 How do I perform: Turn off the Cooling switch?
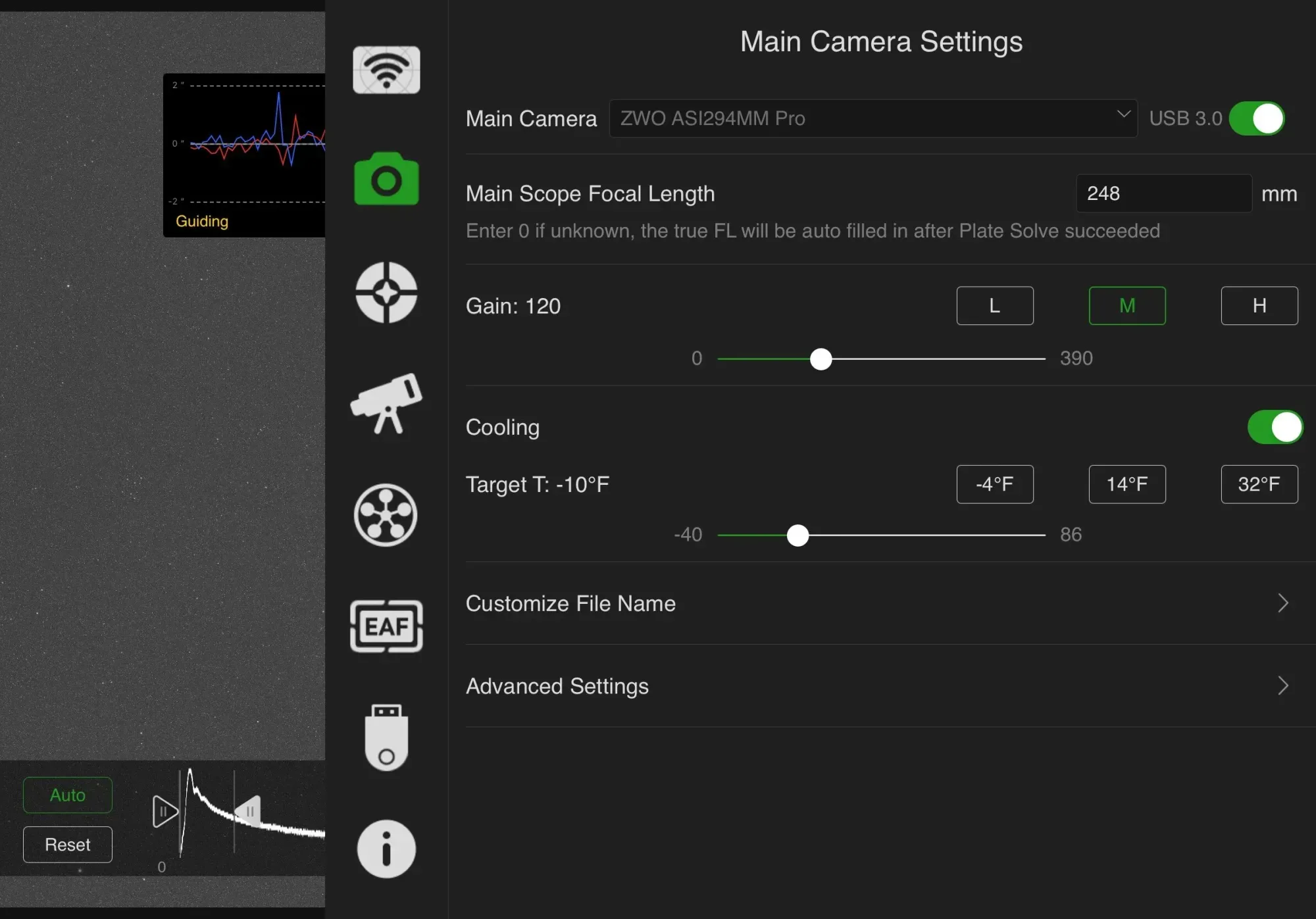pos(1275,428)
